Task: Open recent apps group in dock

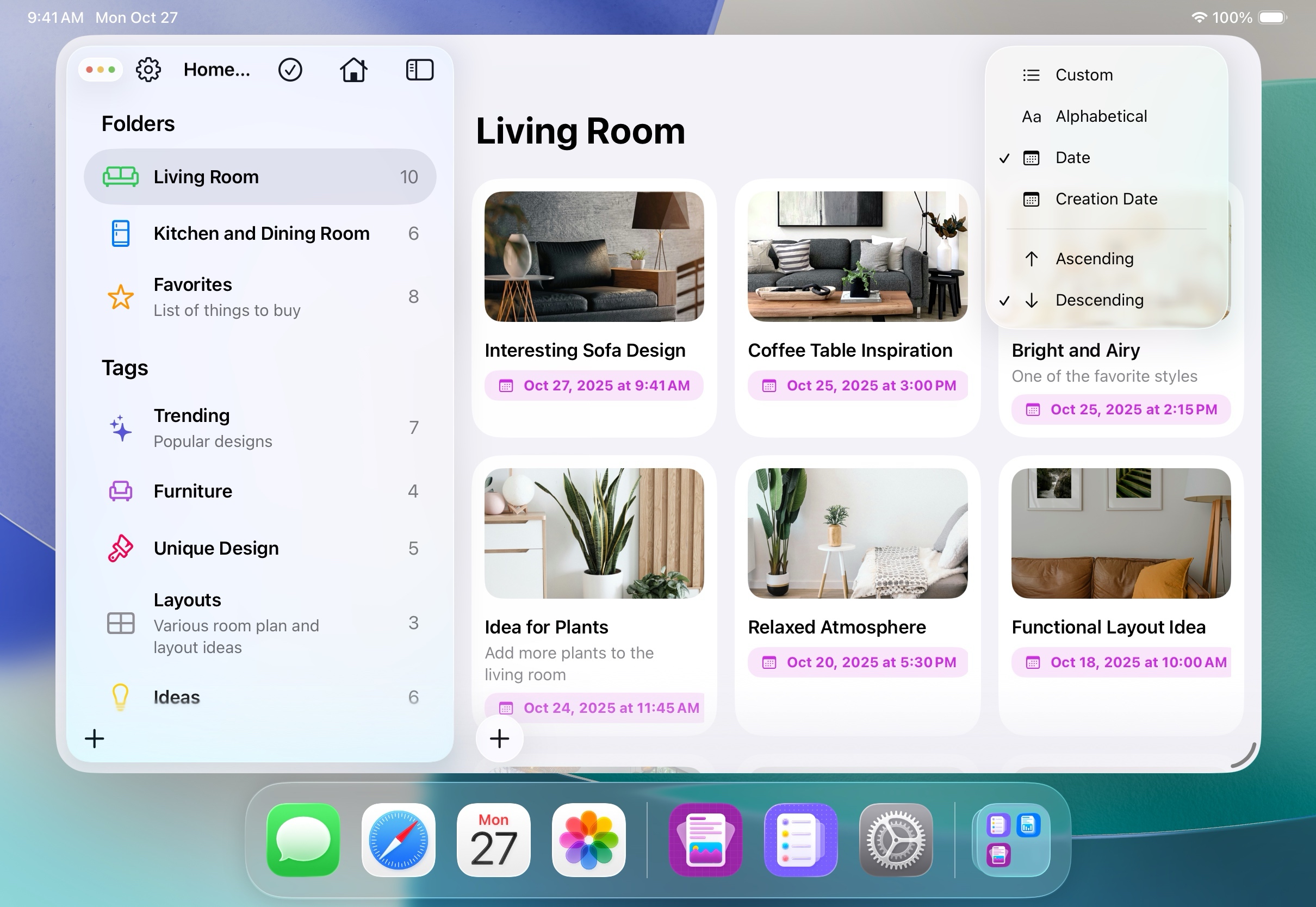Action: tap(1011, 840)
